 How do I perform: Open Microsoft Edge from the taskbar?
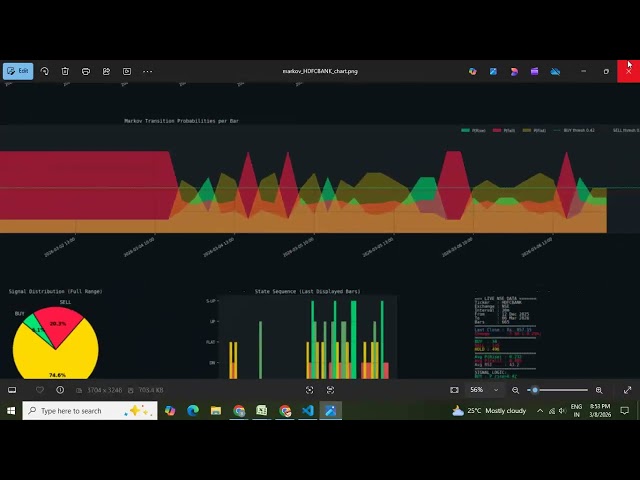(193, 411)
